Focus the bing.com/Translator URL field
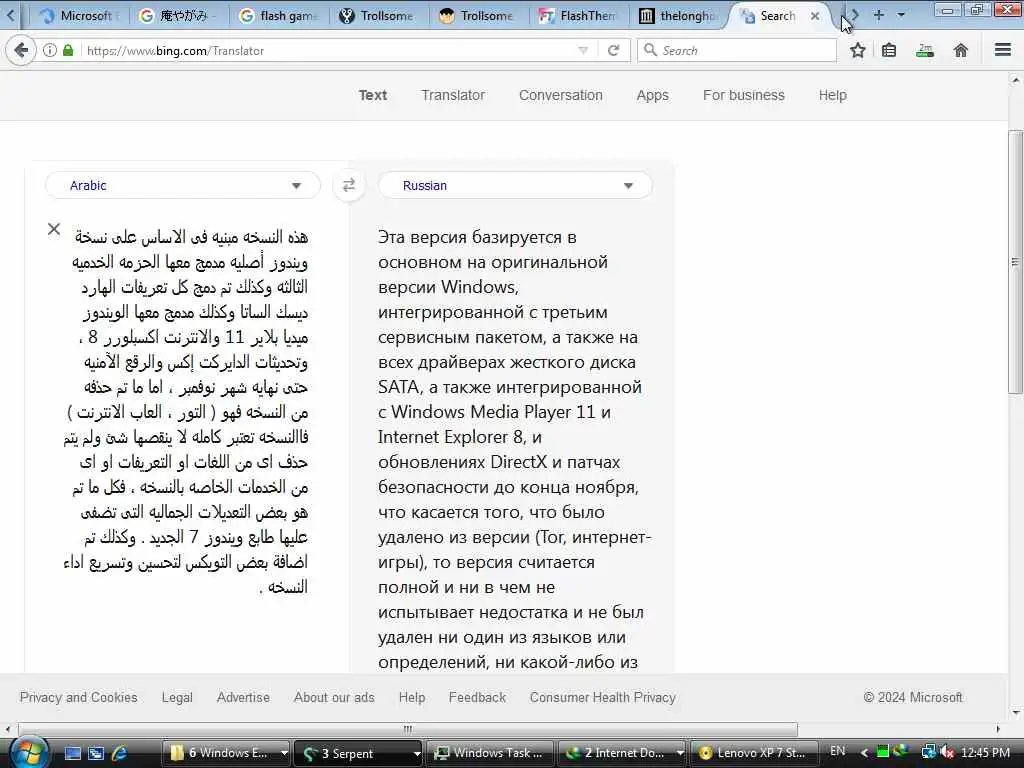The height and width of the screenshot is (768, 1024). click(x=327, y=50)
